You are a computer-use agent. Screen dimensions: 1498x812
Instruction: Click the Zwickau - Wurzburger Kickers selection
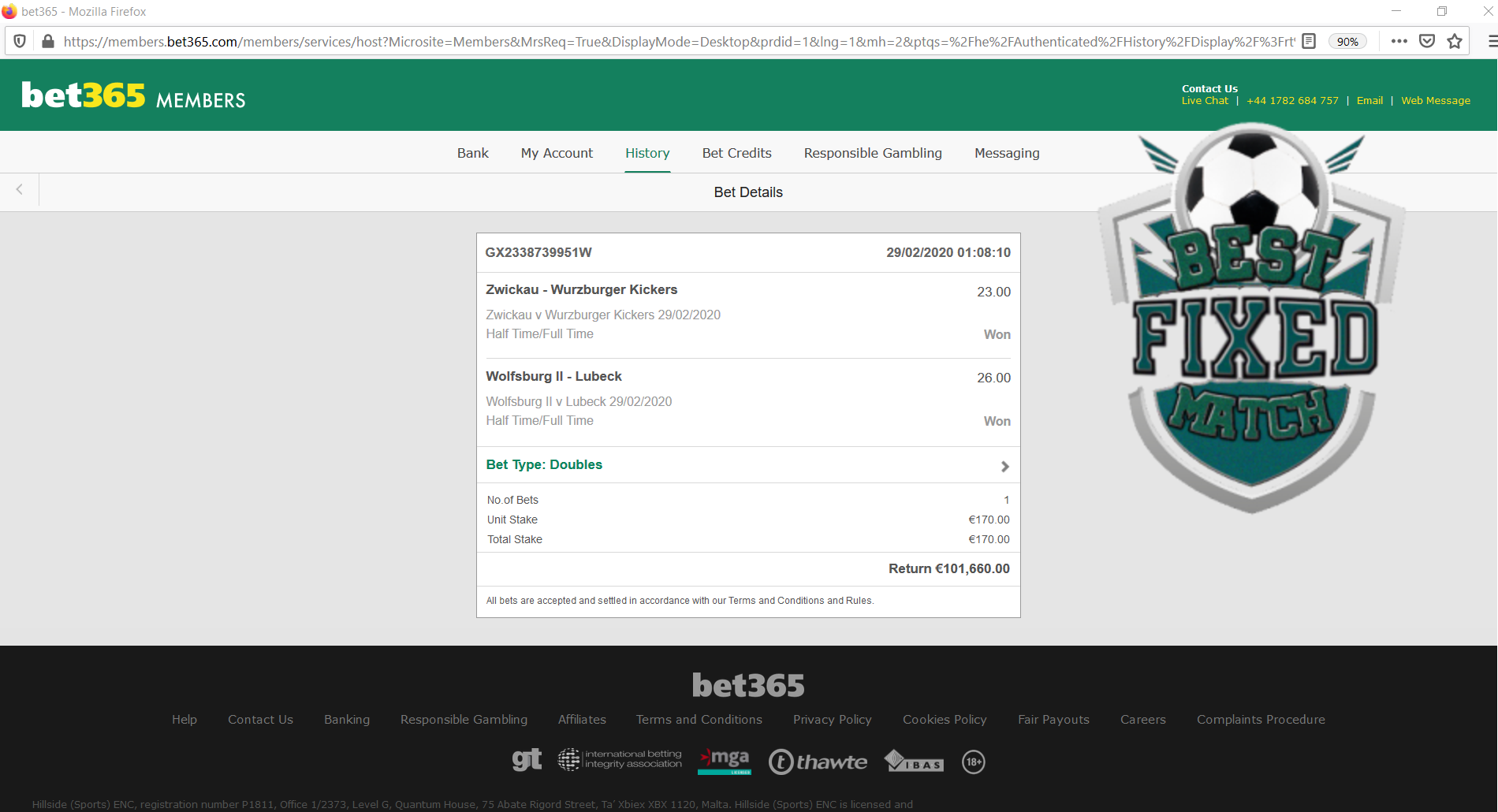click(582, 290)
